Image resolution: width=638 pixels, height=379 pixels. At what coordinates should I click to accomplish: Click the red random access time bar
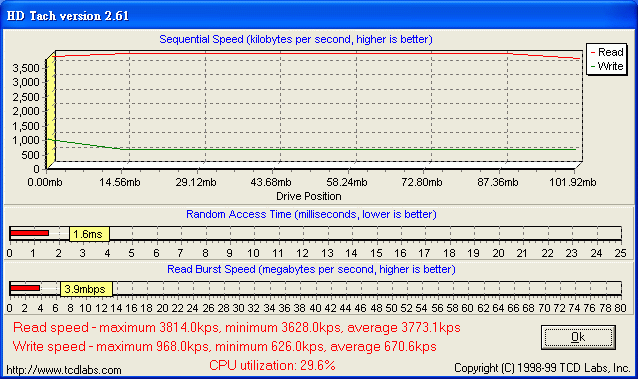pos(29,233)
